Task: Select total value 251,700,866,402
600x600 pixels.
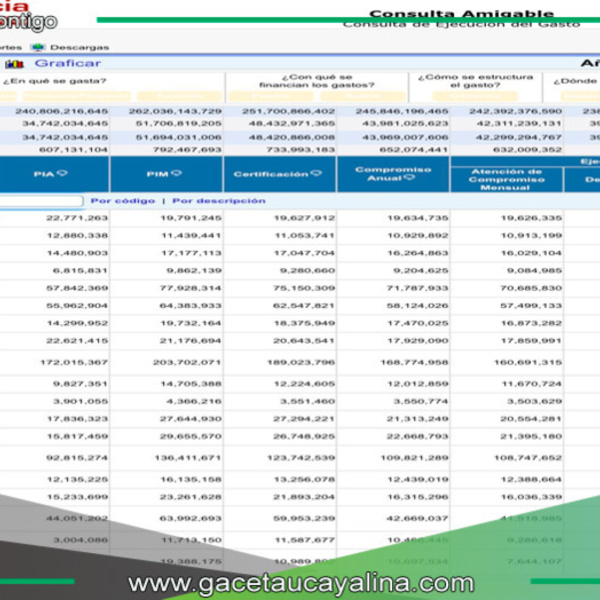Action: click(289, 111)
